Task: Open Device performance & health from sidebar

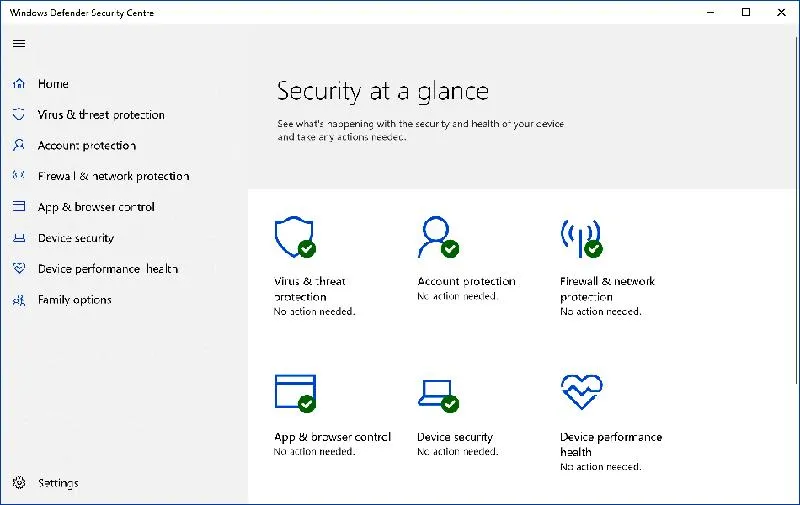Action: click(x=108, y=269)
